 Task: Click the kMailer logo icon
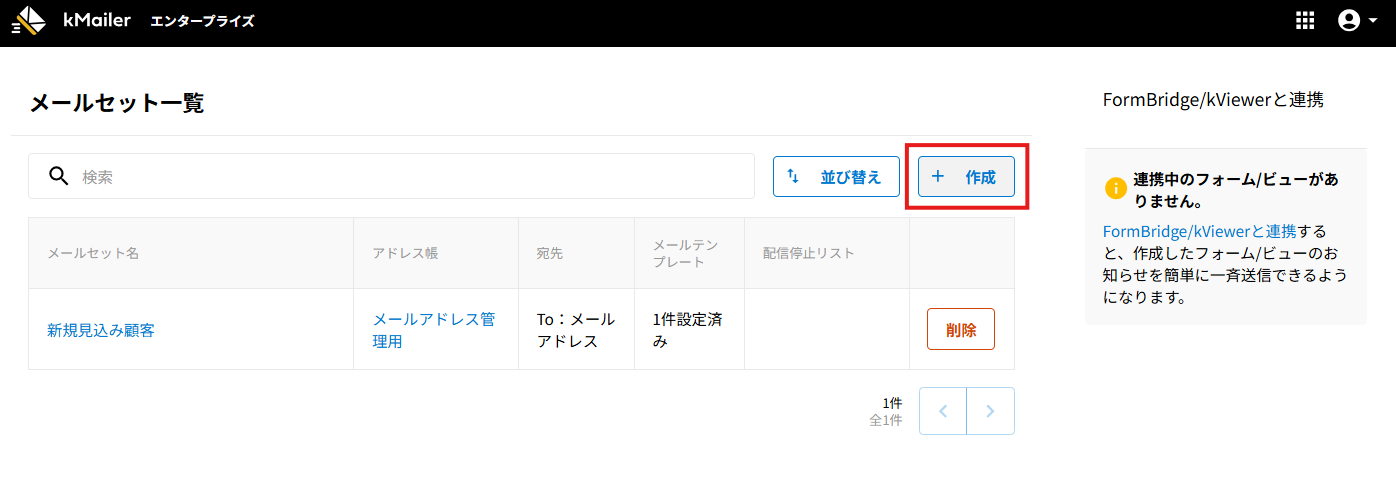click(29, 20)
